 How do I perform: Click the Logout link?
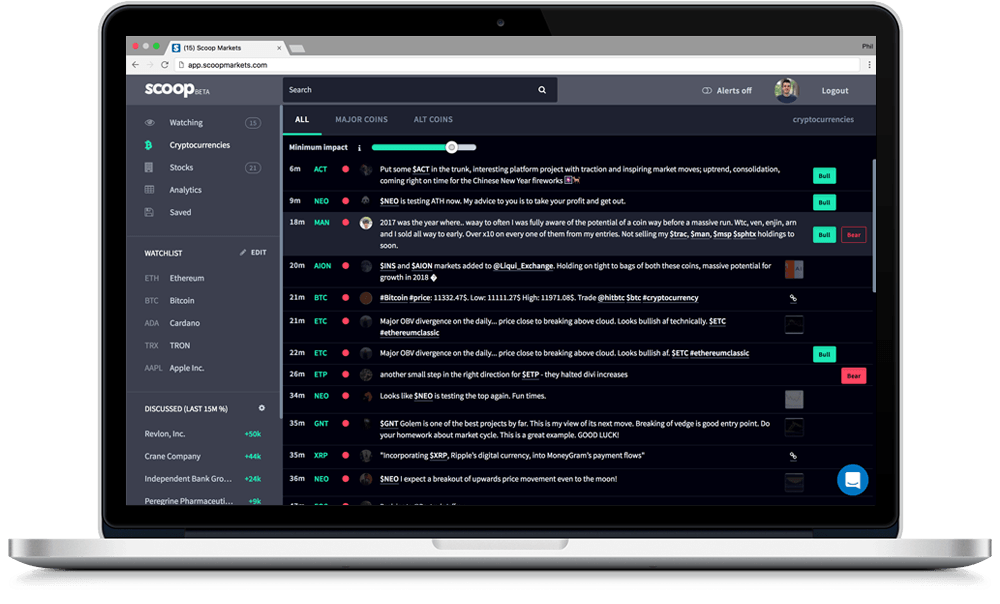click(835, 91)
